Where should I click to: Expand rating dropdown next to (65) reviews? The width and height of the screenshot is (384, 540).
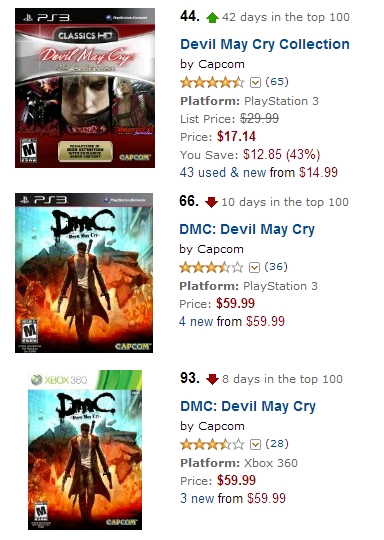point(255,83)
